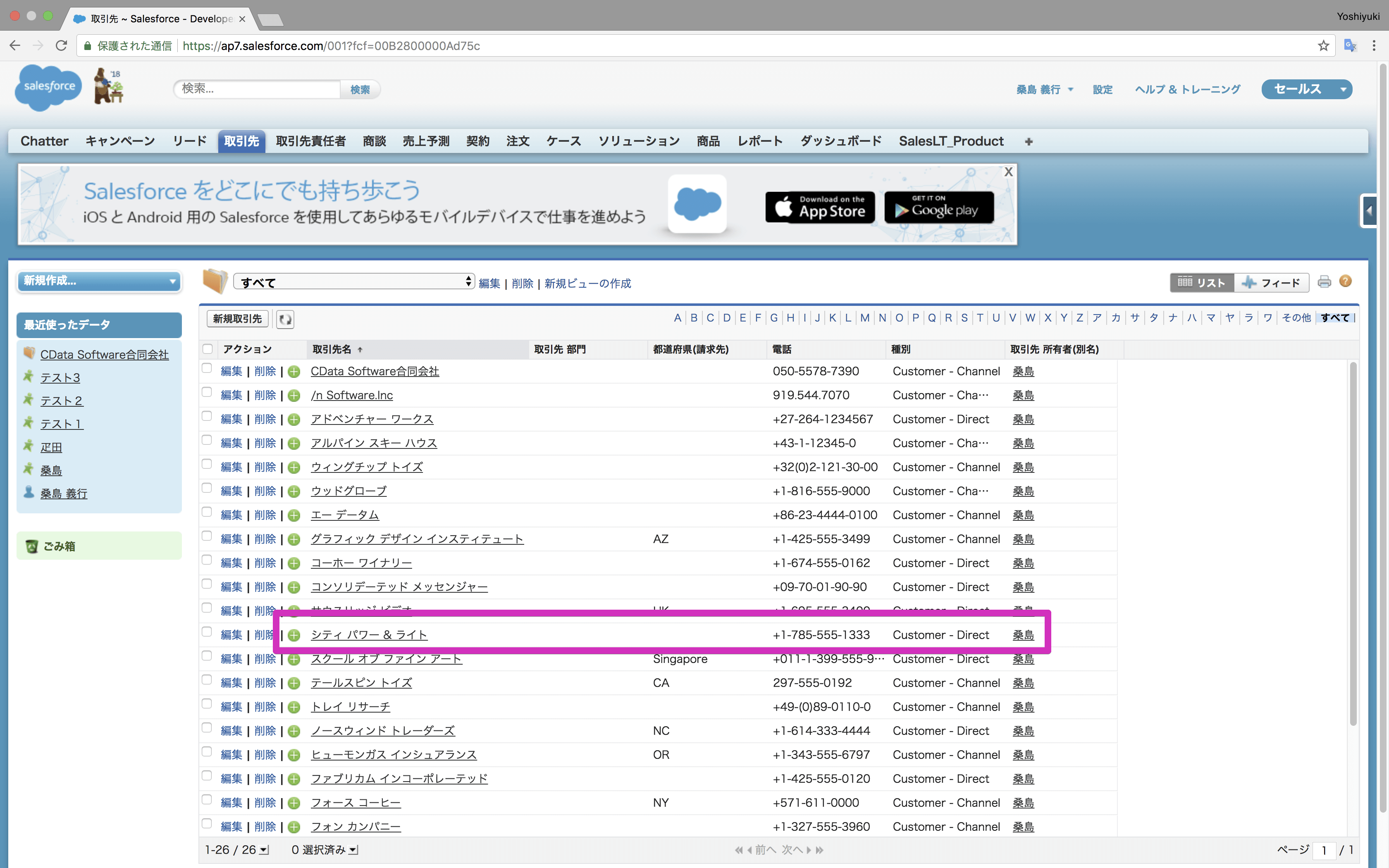Image resolution: width=1389 pixels, height=868 pixels.
Task: Open the Chatter tab
Action: [x=44, y=141]
